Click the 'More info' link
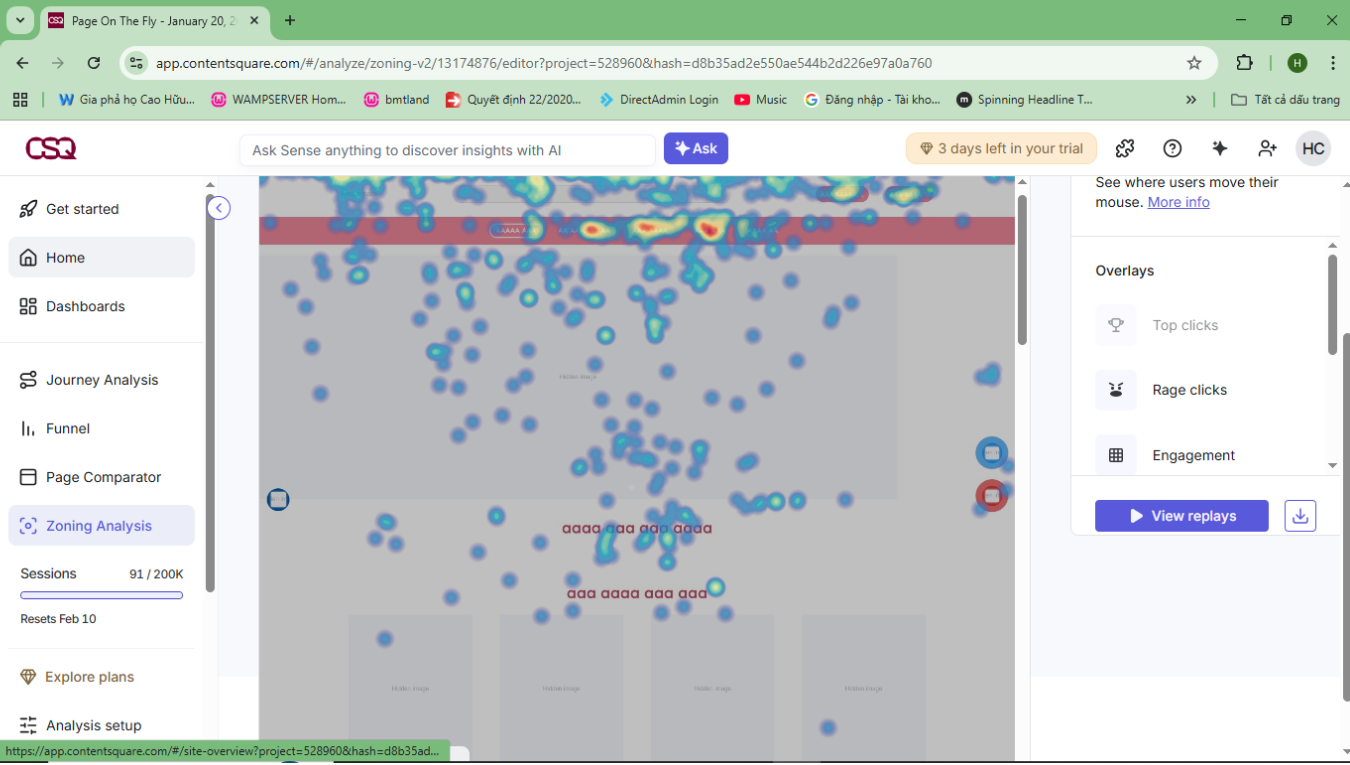 (1178, 202)
